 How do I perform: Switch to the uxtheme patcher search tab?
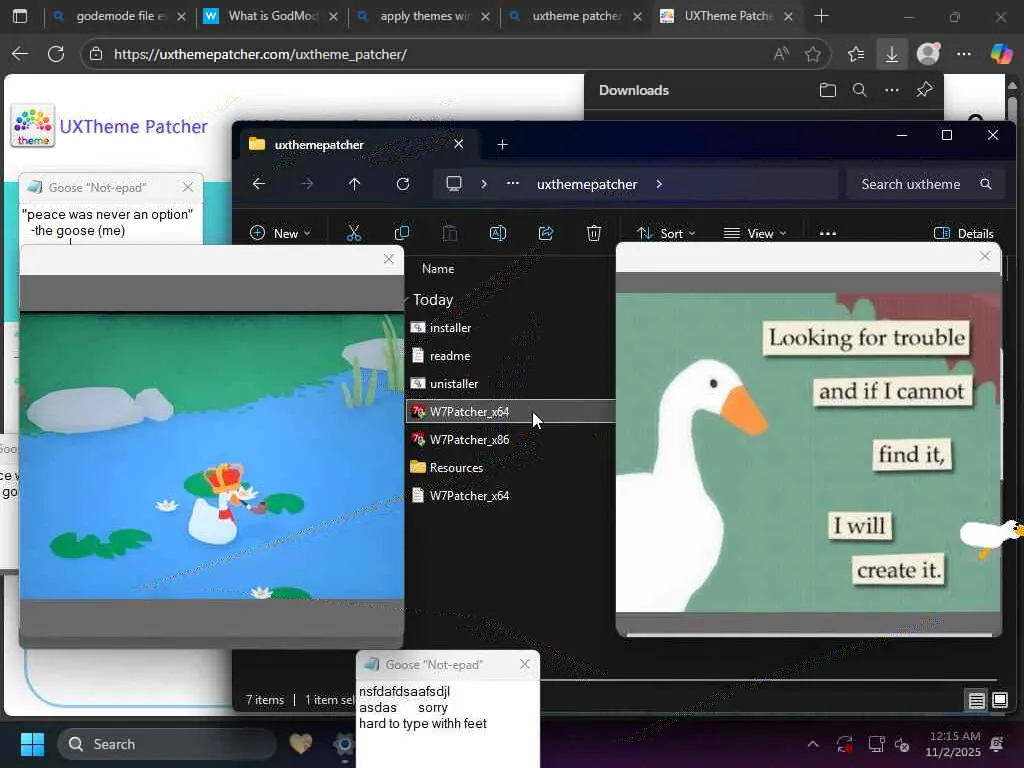pos(576,16)
